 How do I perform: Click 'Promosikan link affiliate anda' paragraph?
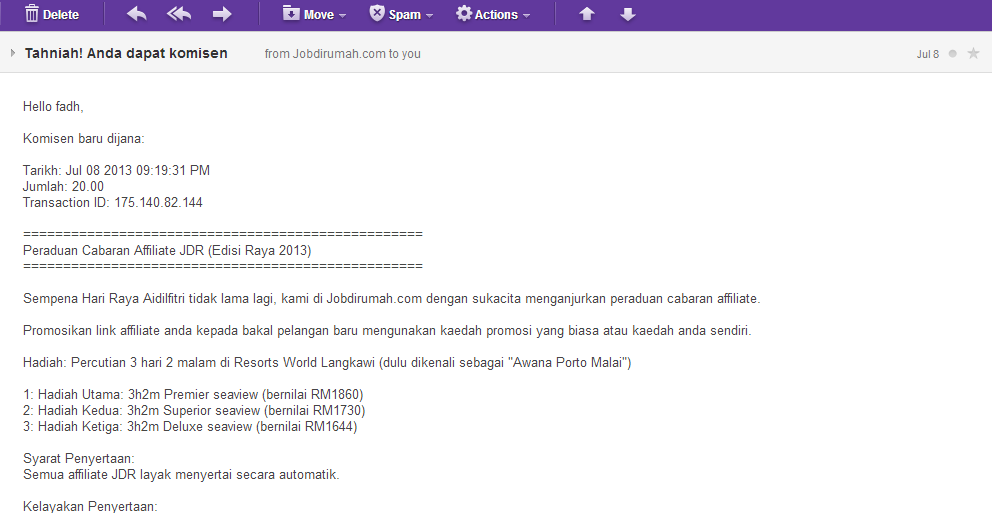coord(387,330)
